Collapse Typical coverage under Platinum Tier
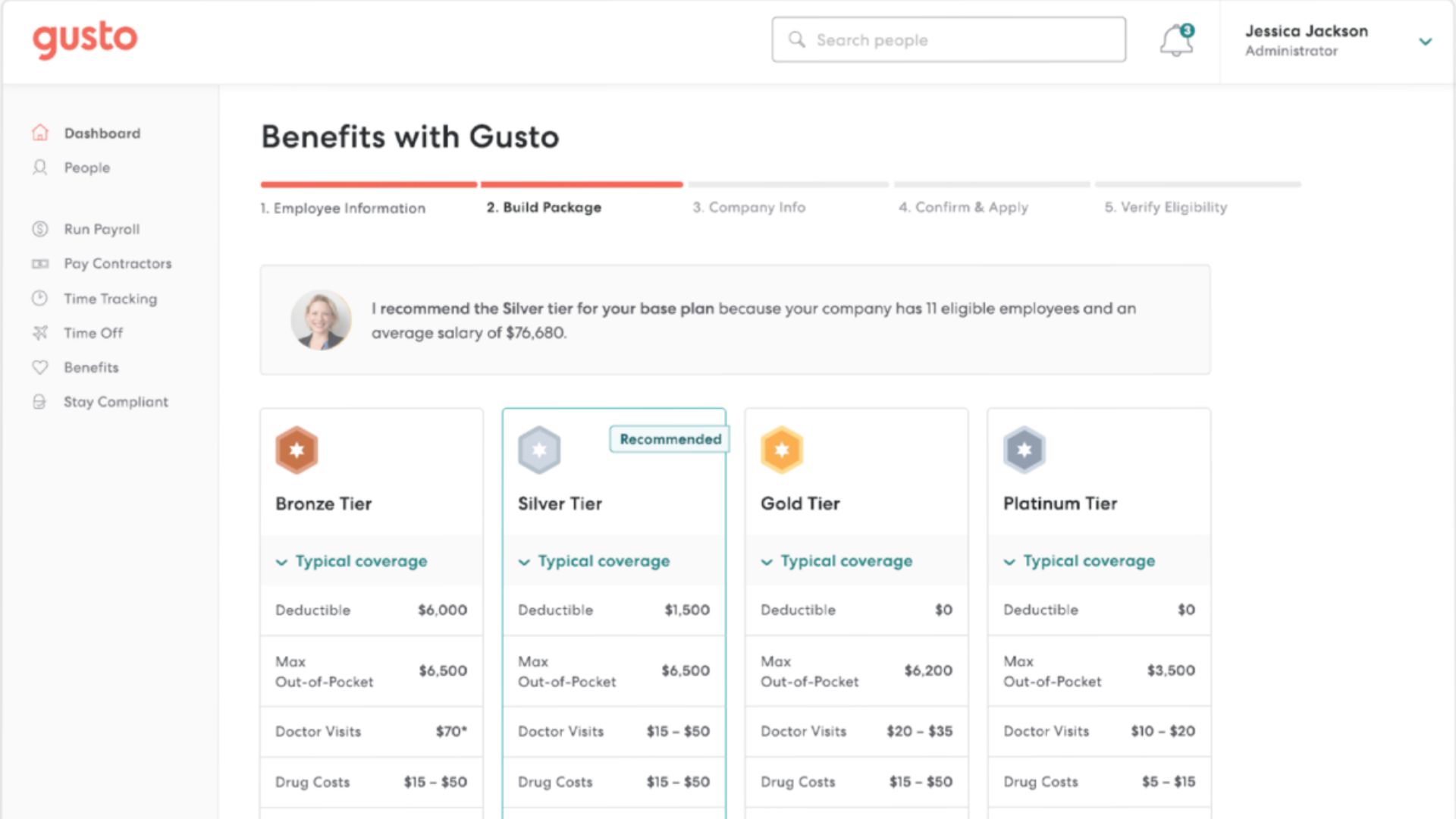The width and height of the screenshot is (1456, 819). 1080,561
